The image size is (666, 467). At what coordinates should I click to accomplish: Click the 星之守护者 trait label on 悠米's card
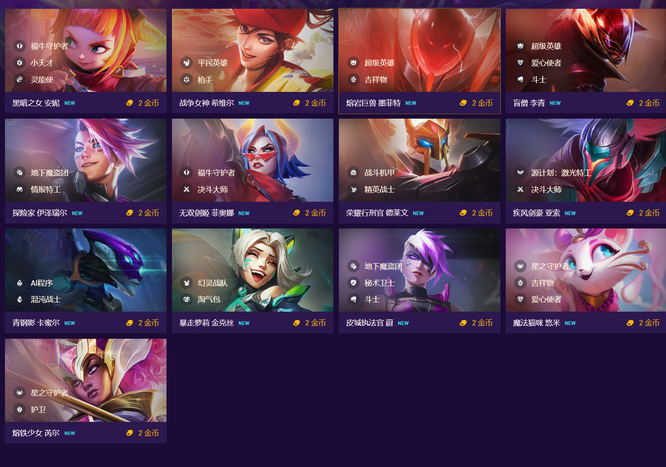click(550, 266)
